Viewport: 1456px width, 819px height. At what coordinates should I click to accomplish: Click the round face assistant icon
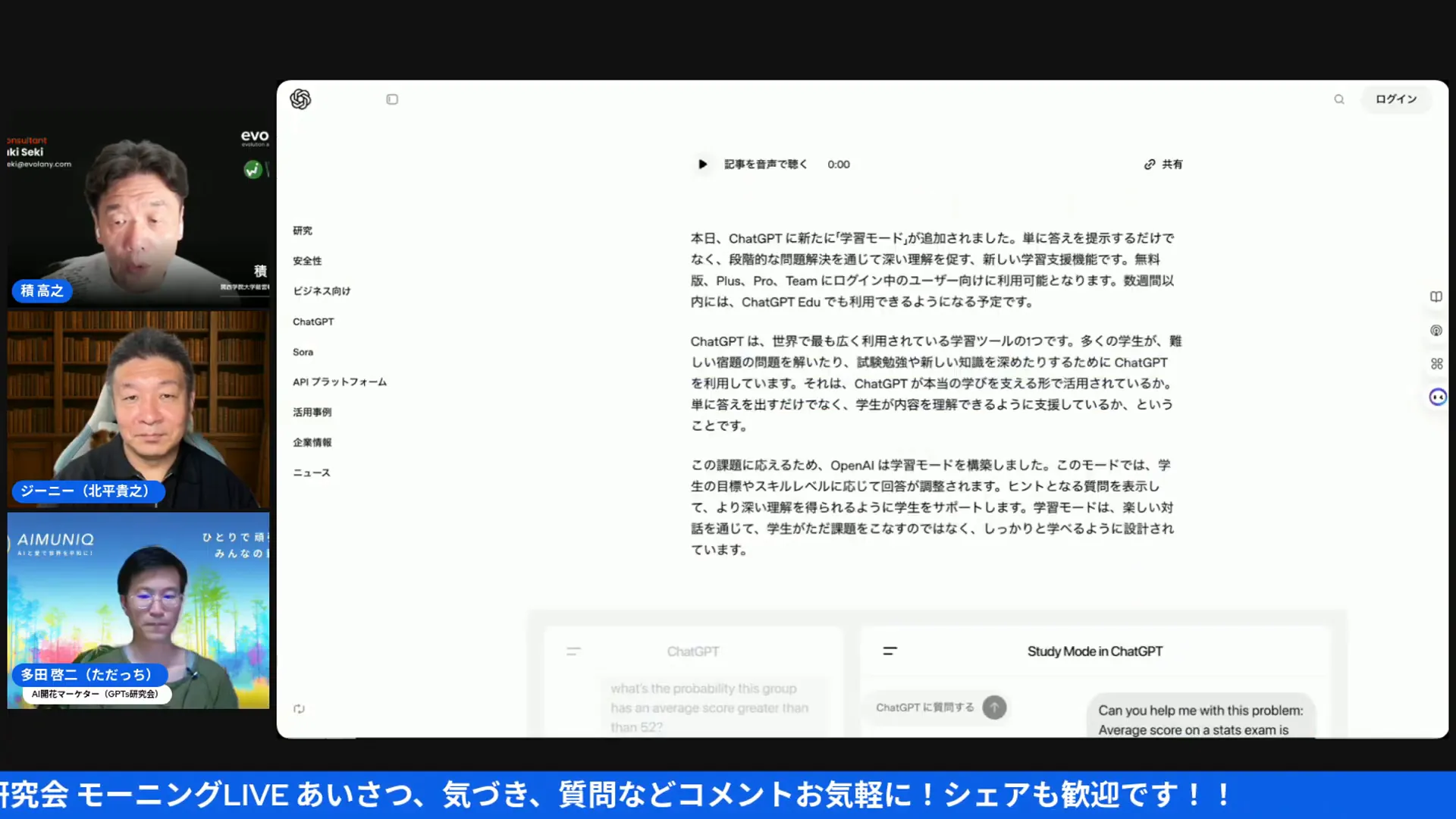1438,397
